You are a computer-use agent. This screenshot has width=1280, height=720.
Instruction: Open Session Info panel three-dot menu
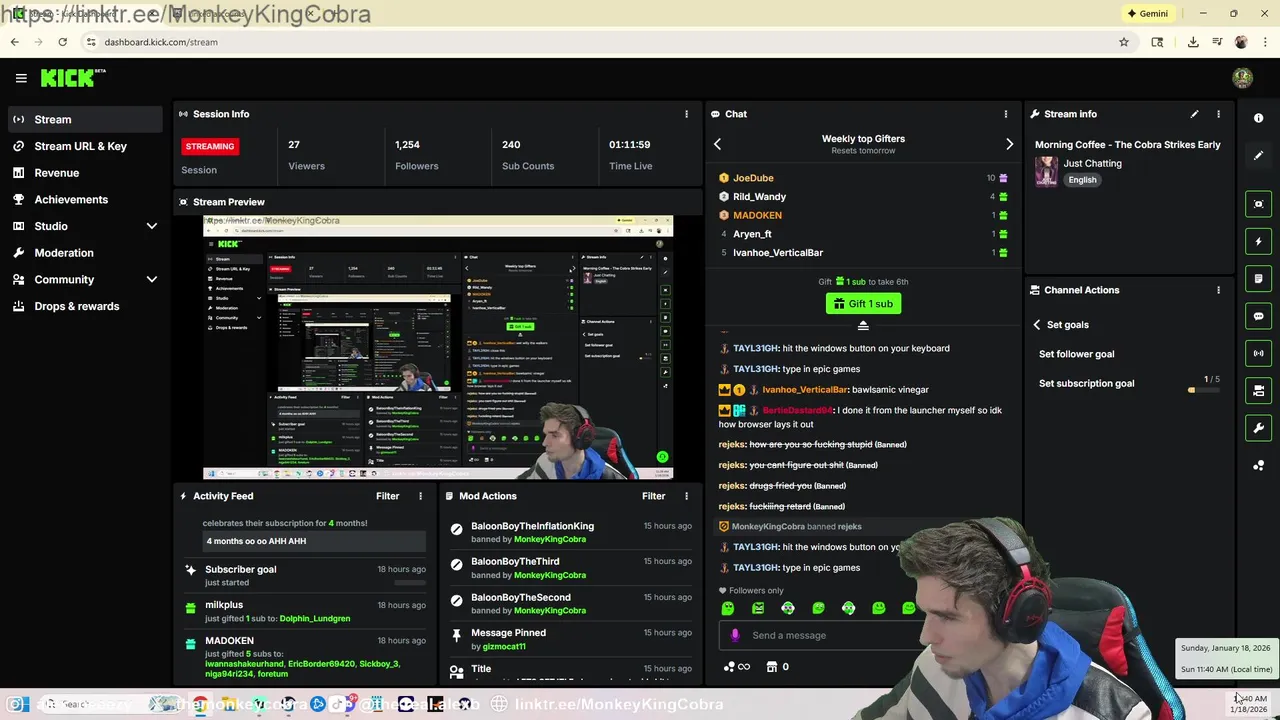pos(686,114)
